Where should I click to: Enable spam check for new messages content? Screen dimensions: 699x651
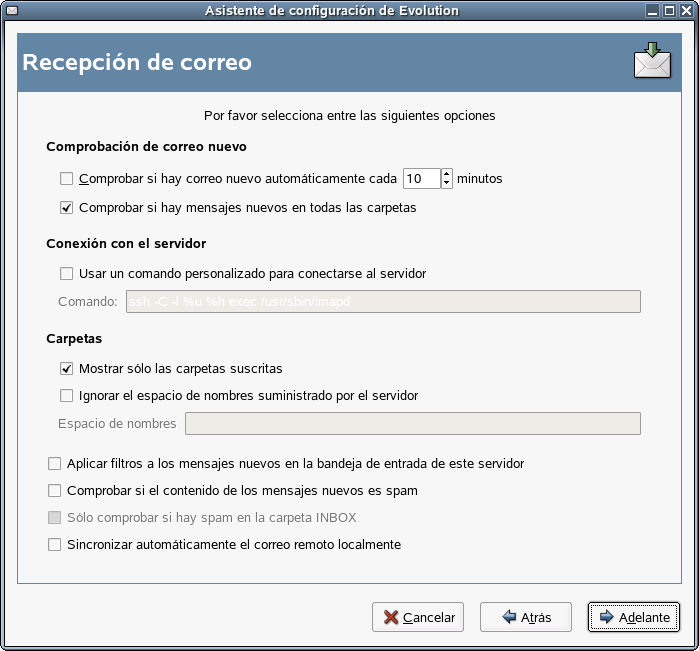click(54, 490)
